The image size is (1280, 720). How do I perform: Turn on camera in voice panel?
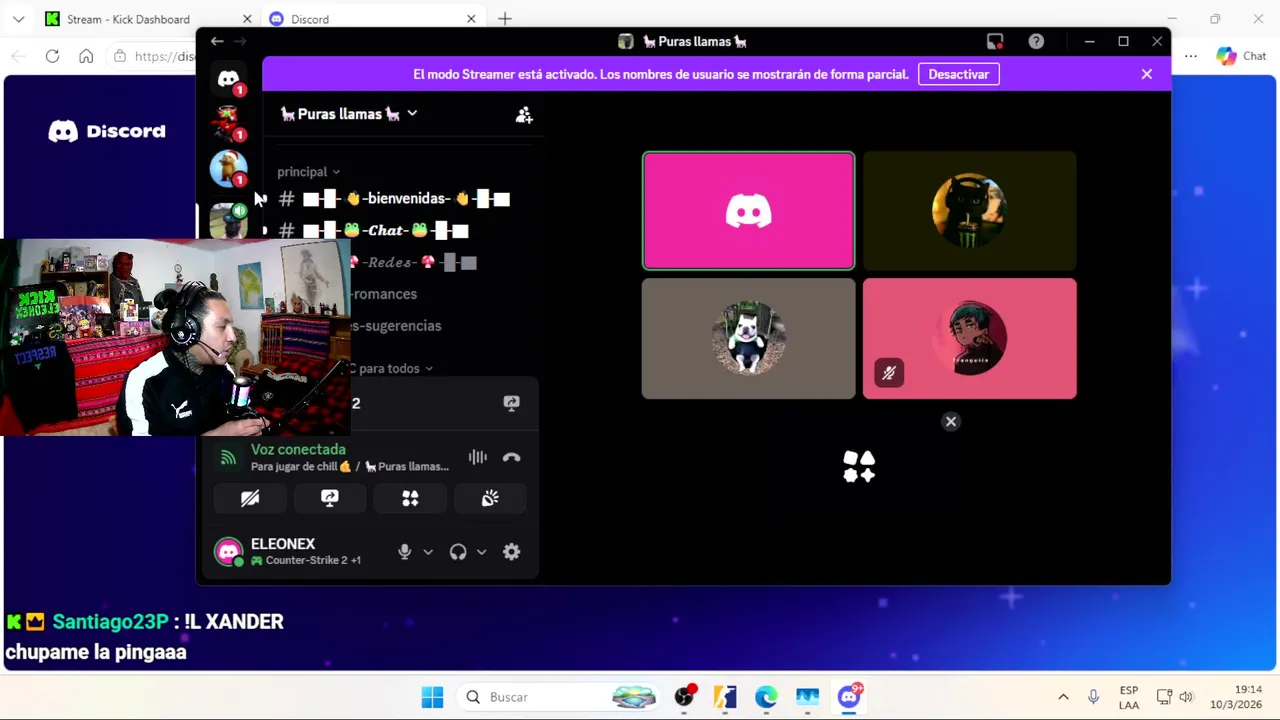250,498
